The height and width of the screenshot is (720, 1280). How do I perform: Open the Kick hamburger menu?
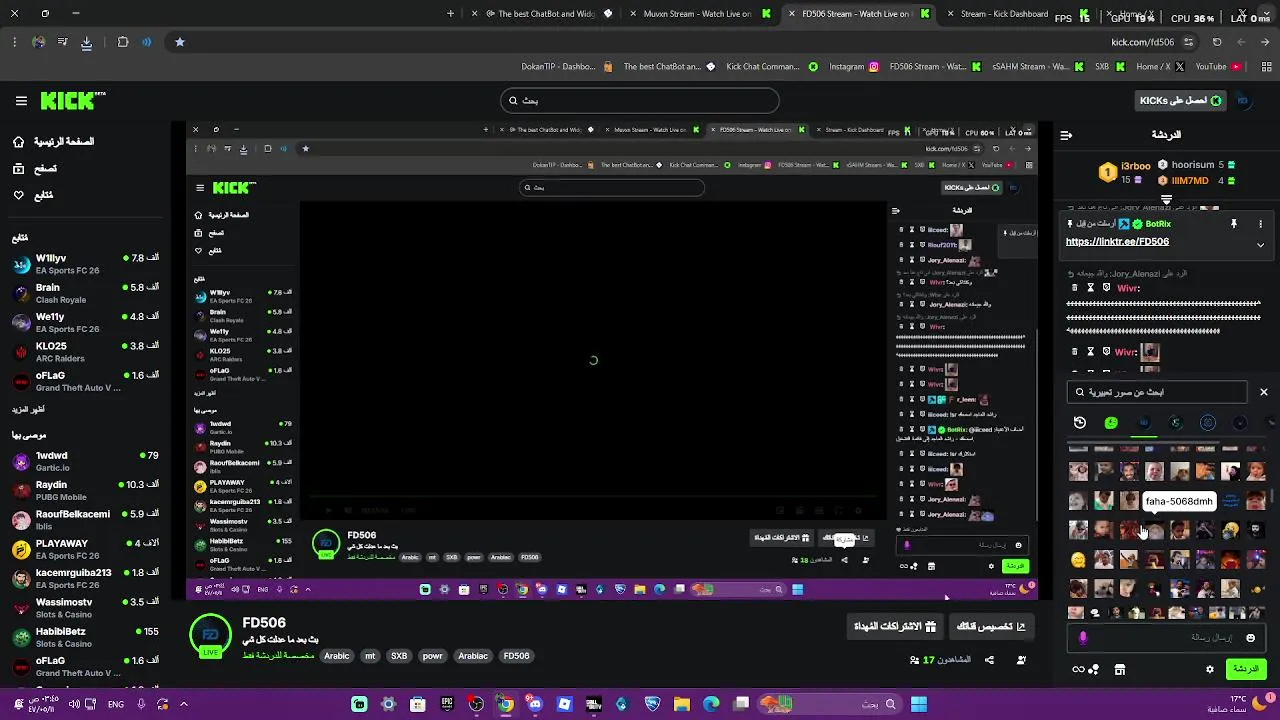click(21, 101)
